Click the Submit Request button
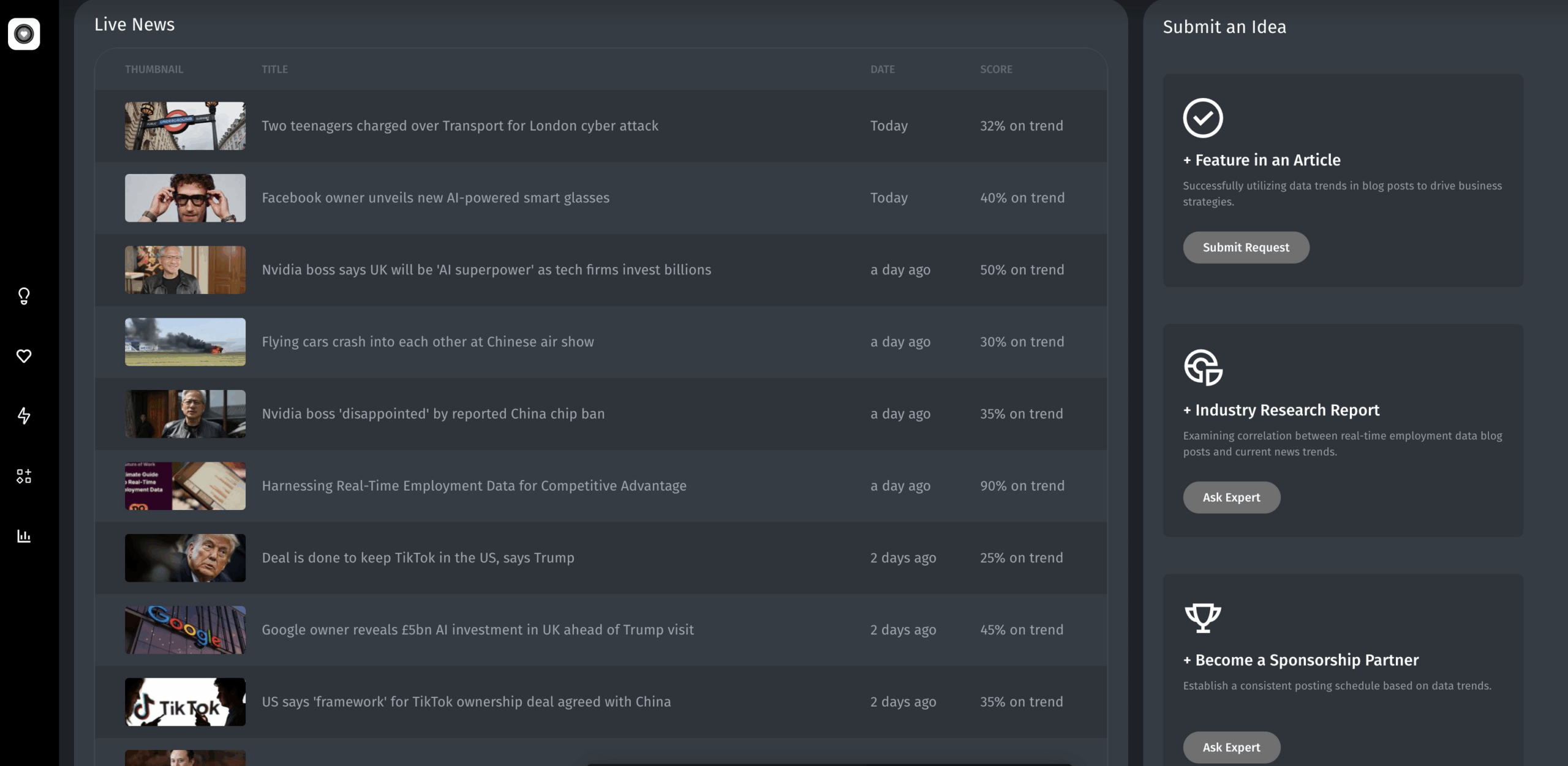Screen dimensions: 1568x766 1246,247
